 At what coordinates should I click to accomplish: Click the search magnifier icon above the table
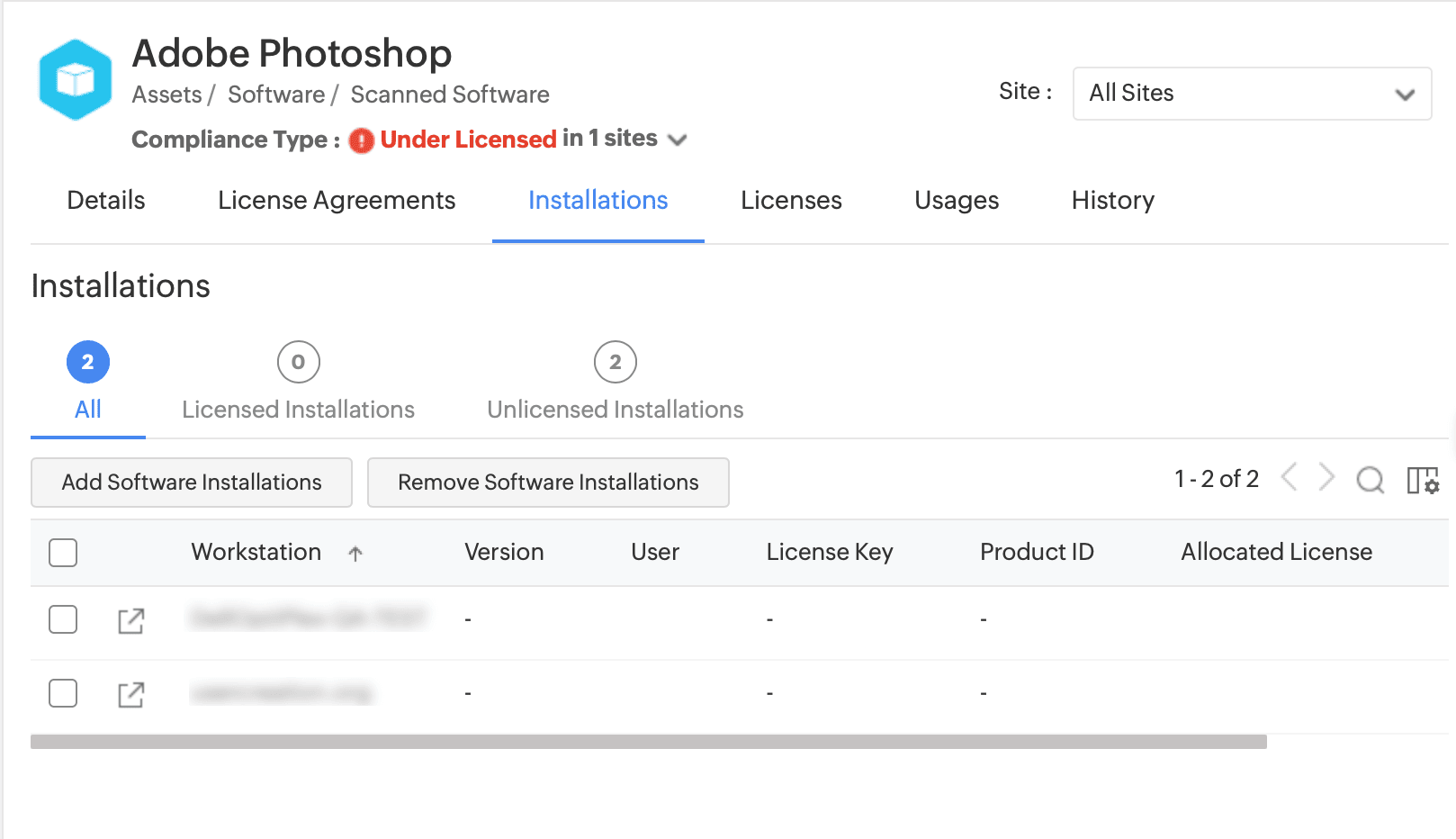(1370, 480)
